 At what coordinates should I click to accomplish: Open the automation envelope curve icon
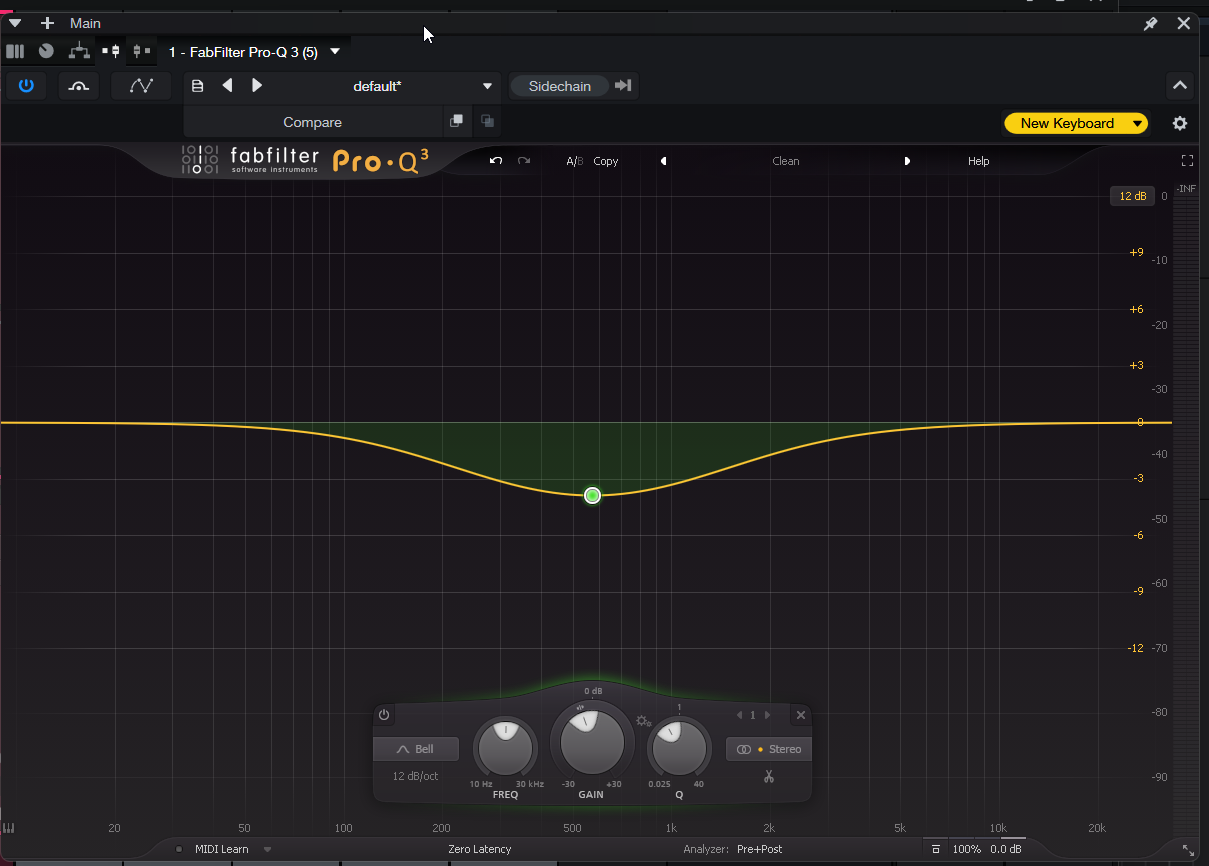tap(142, 86)
